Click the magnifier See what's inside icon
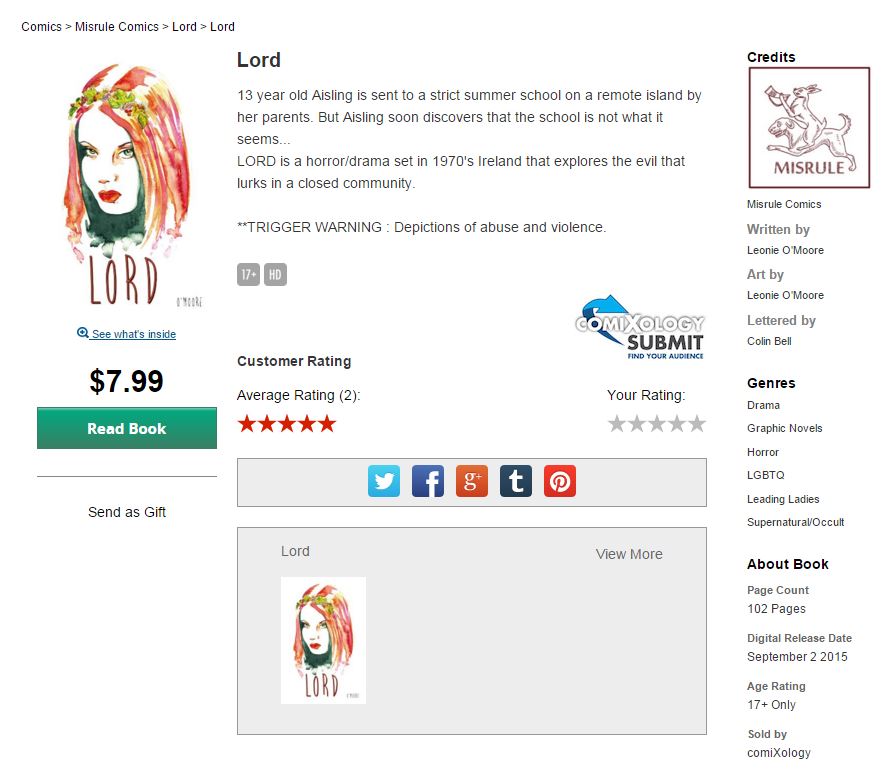Image resolution: width=896 pixels, height=772 pixels. point(82,333)
